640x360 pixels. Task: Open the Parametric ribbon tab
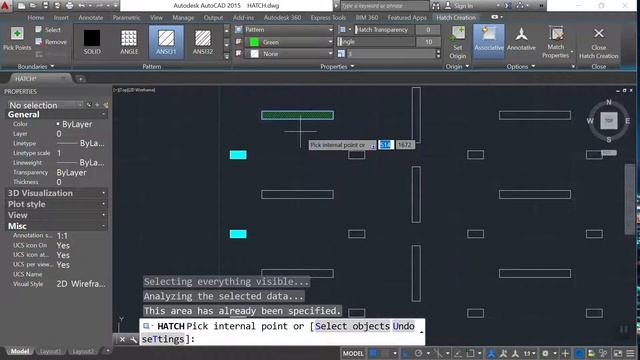pyautogui.click(x=126, y=18)
